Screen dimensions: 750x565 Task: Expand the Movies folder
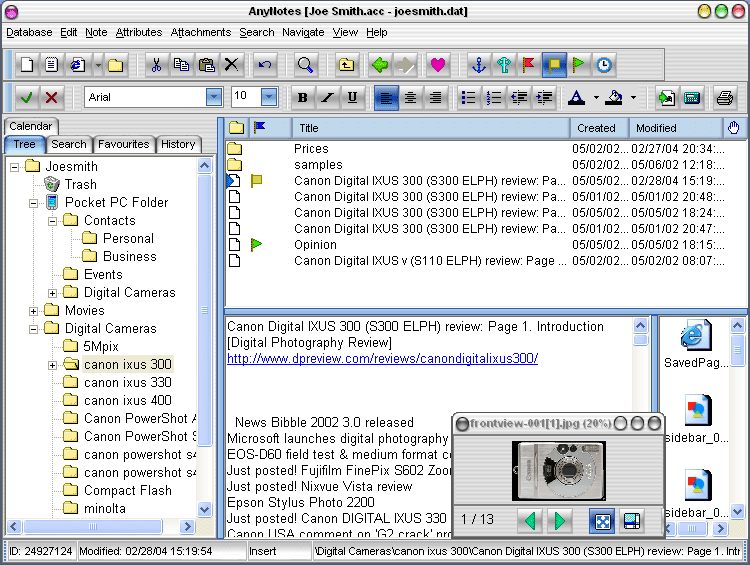(x=33, y=311)
